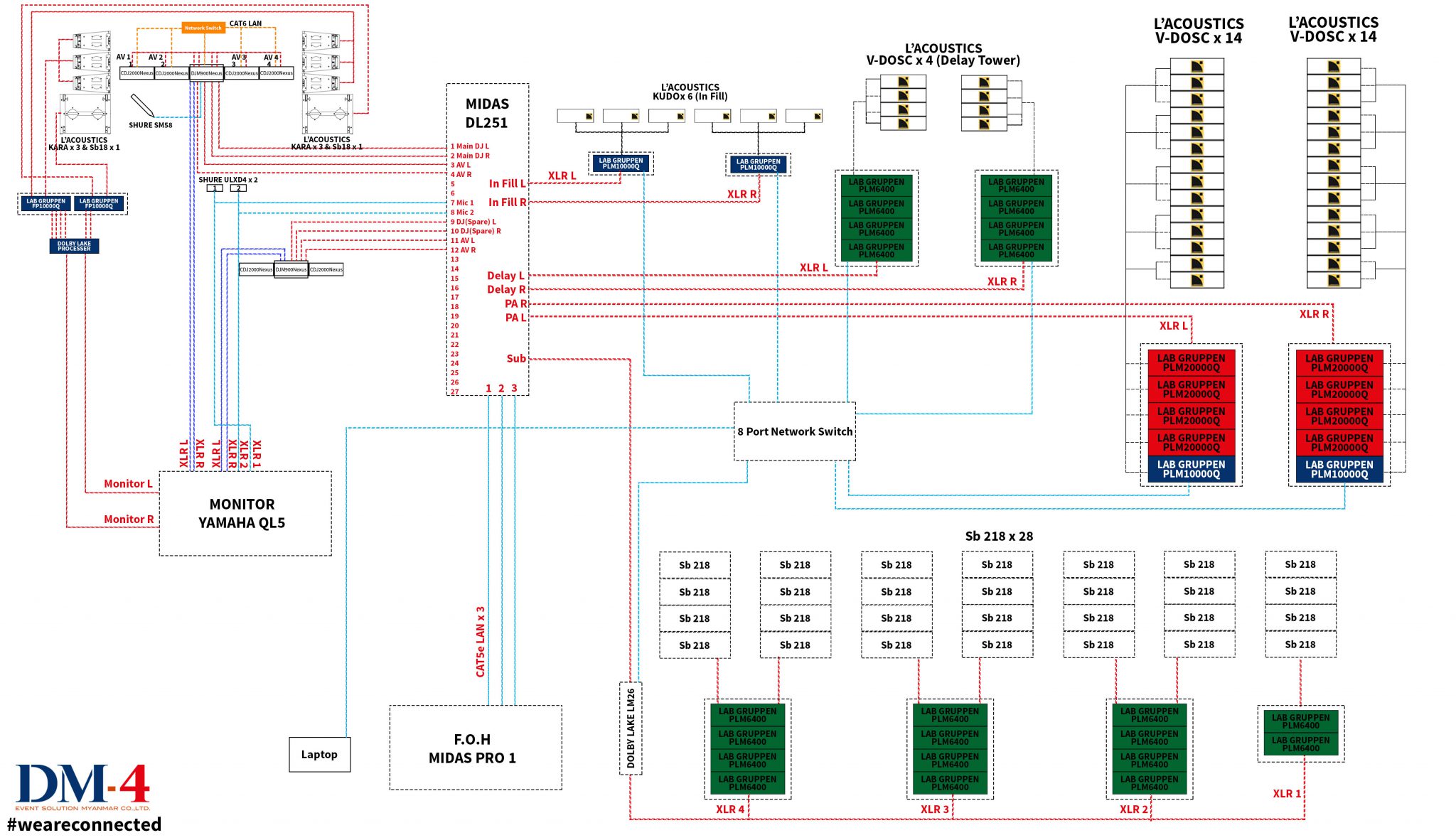Click the 'AV 1' label above the CDJ decks
Screen dimensions: 1456x840
(x=123, y=57)
